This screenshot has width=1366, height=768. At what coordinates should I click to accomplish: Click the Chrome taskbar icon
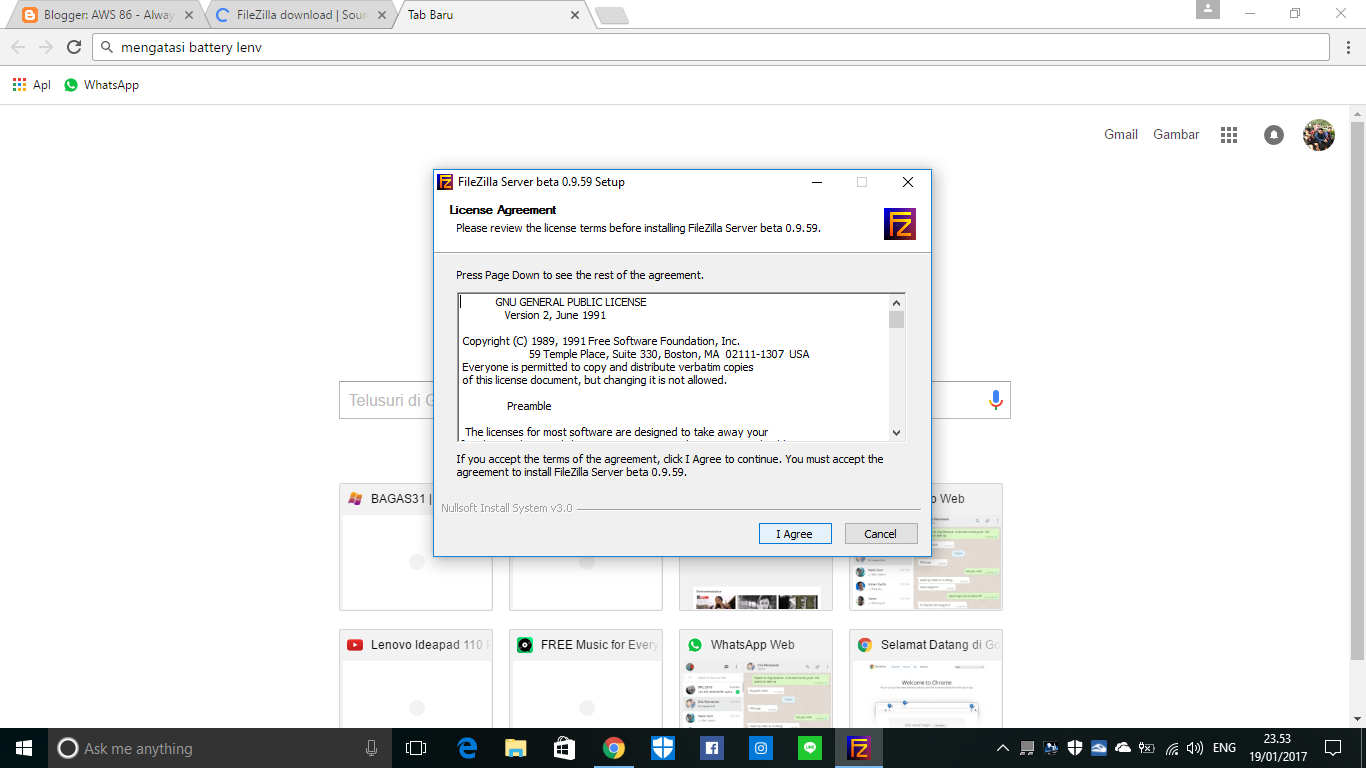tap(613, 748)
